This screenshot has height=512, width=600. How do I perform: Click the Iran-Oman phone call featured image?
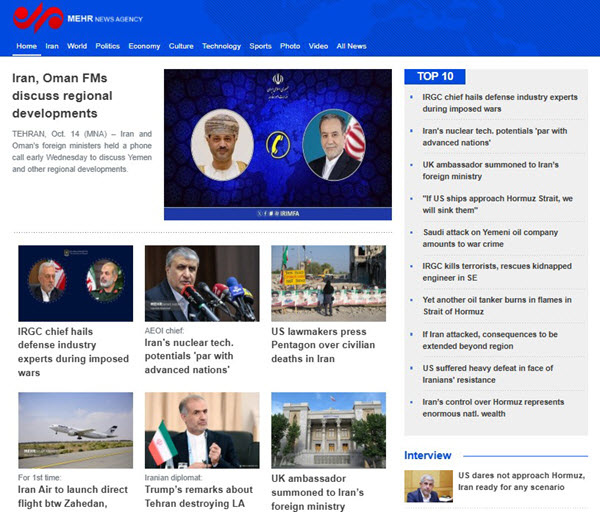(278, 145)
